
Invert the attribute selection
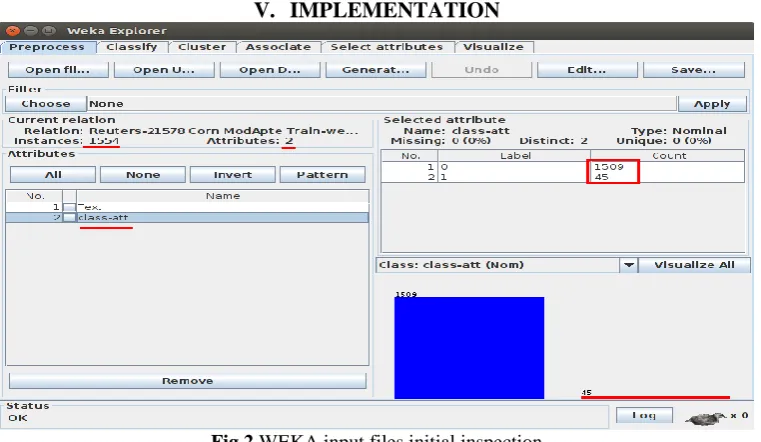[x=232, y=175]
